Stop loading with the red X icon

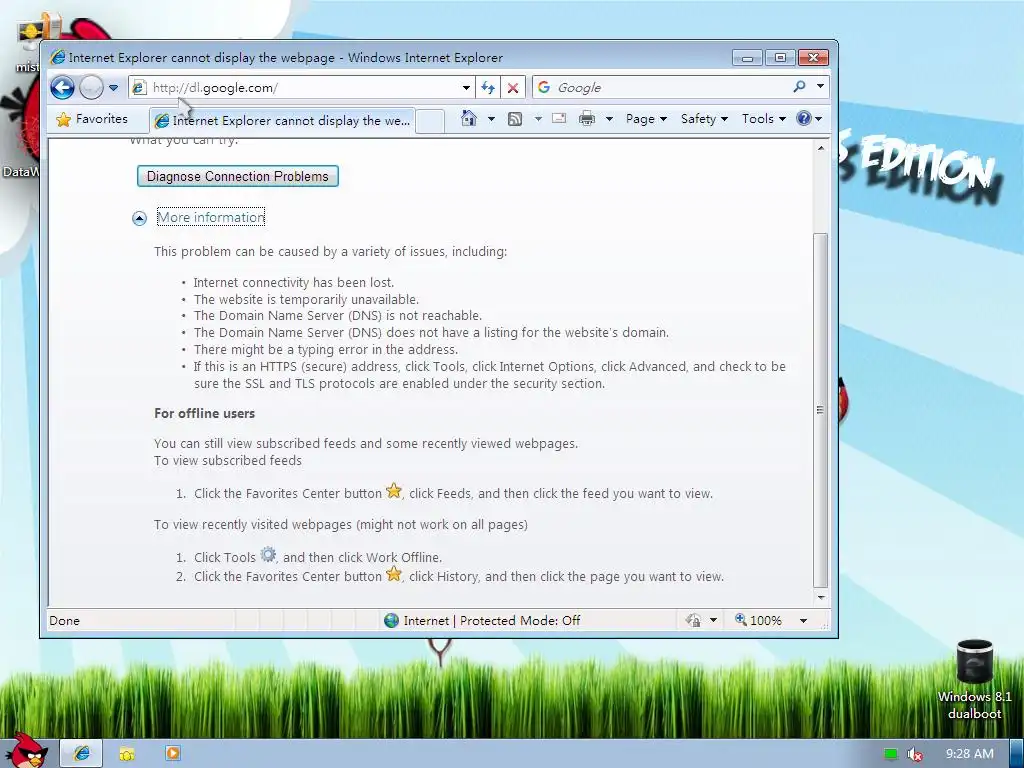tap(513, 88)
